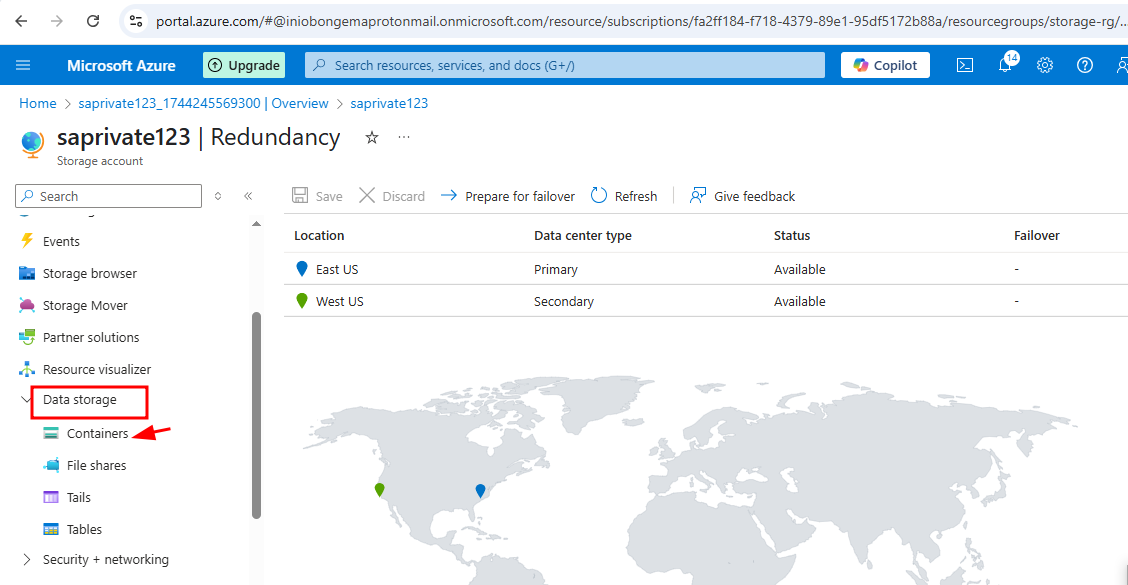The height and width of the screenshot is (585, 1128).
Task: Click the File shares icon
Action: click(51, 466)
